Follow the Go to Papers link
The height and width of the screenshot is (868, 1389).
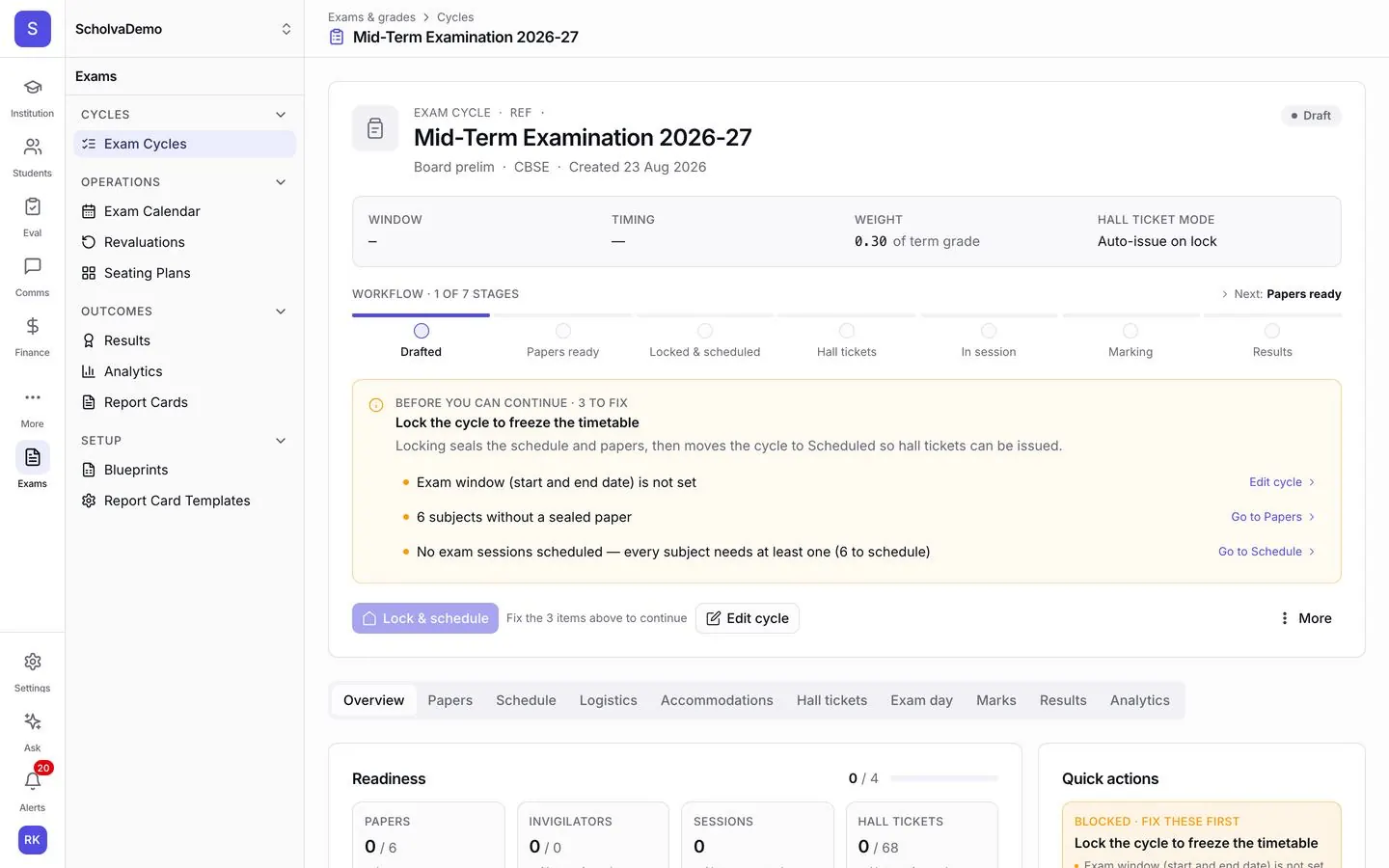click(1273, 517)
